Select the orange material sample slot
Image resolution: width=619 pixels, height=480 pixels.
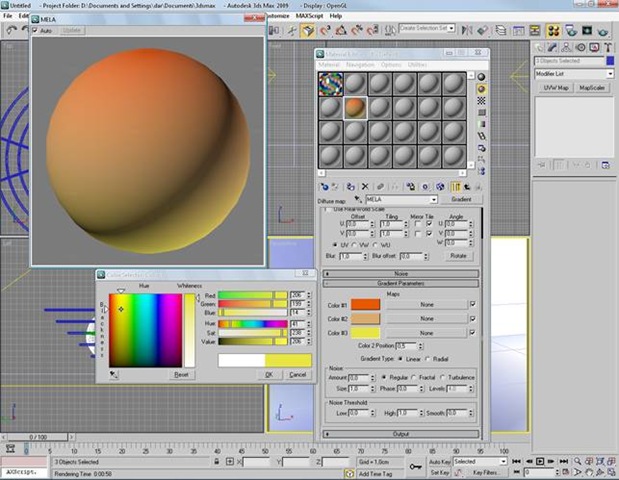356,106
